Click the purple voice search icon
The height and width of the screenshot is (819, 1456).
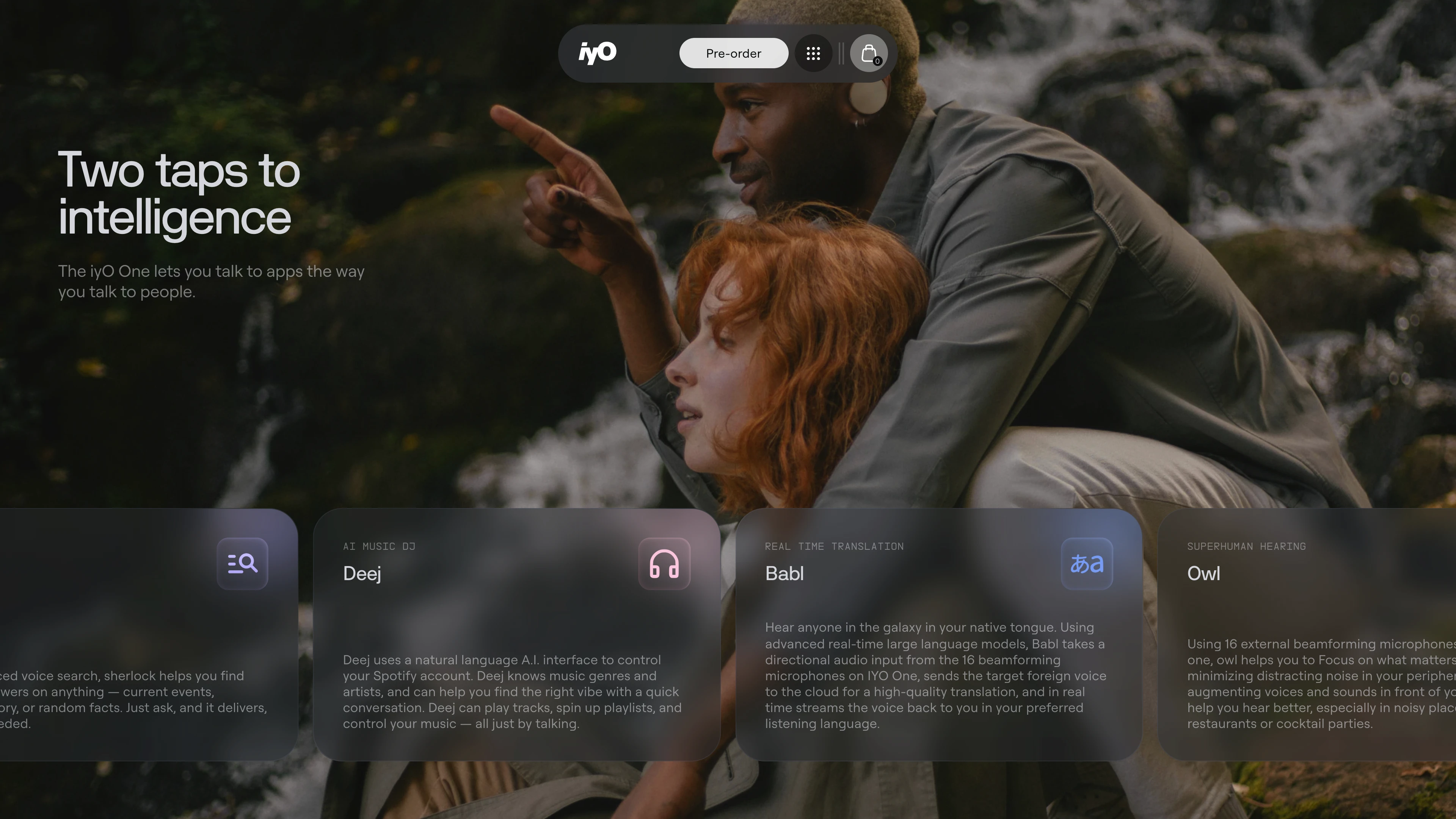[x=243, y=563]
